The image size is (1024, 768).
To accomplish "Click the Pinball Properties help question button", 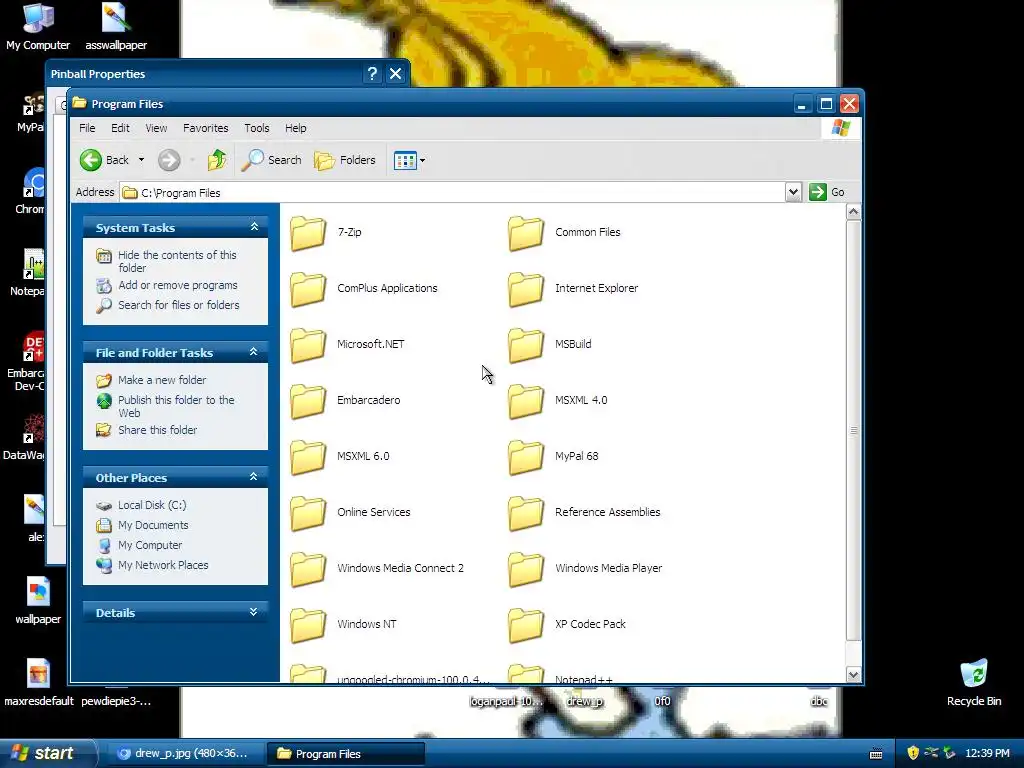I will (372, 74).
